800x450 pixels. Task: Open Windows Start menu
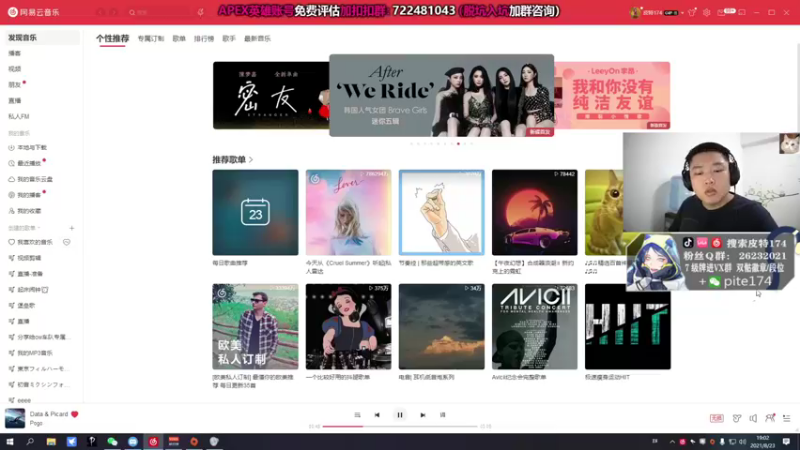point(10,442)
